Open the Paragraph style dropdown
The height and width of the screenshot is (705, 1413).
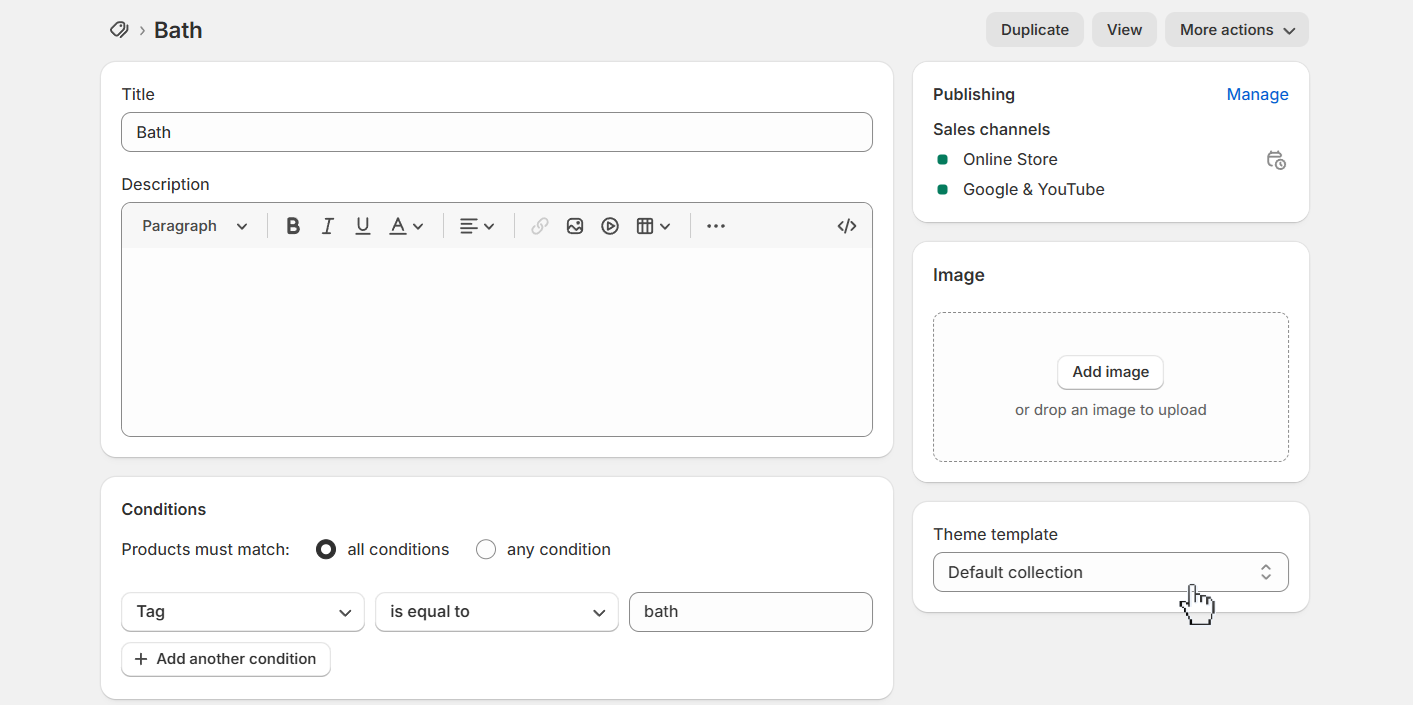193,225
